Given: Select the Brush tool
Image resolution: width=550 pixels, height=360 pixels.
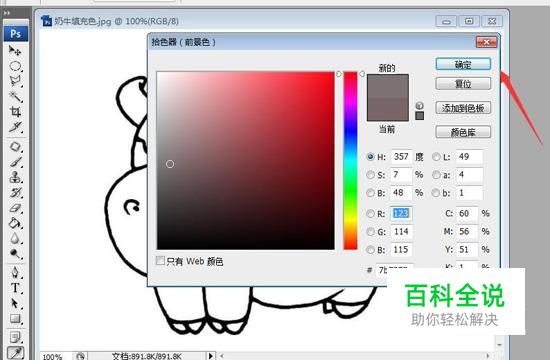Looking at the screenshot, I should [15, 162].
